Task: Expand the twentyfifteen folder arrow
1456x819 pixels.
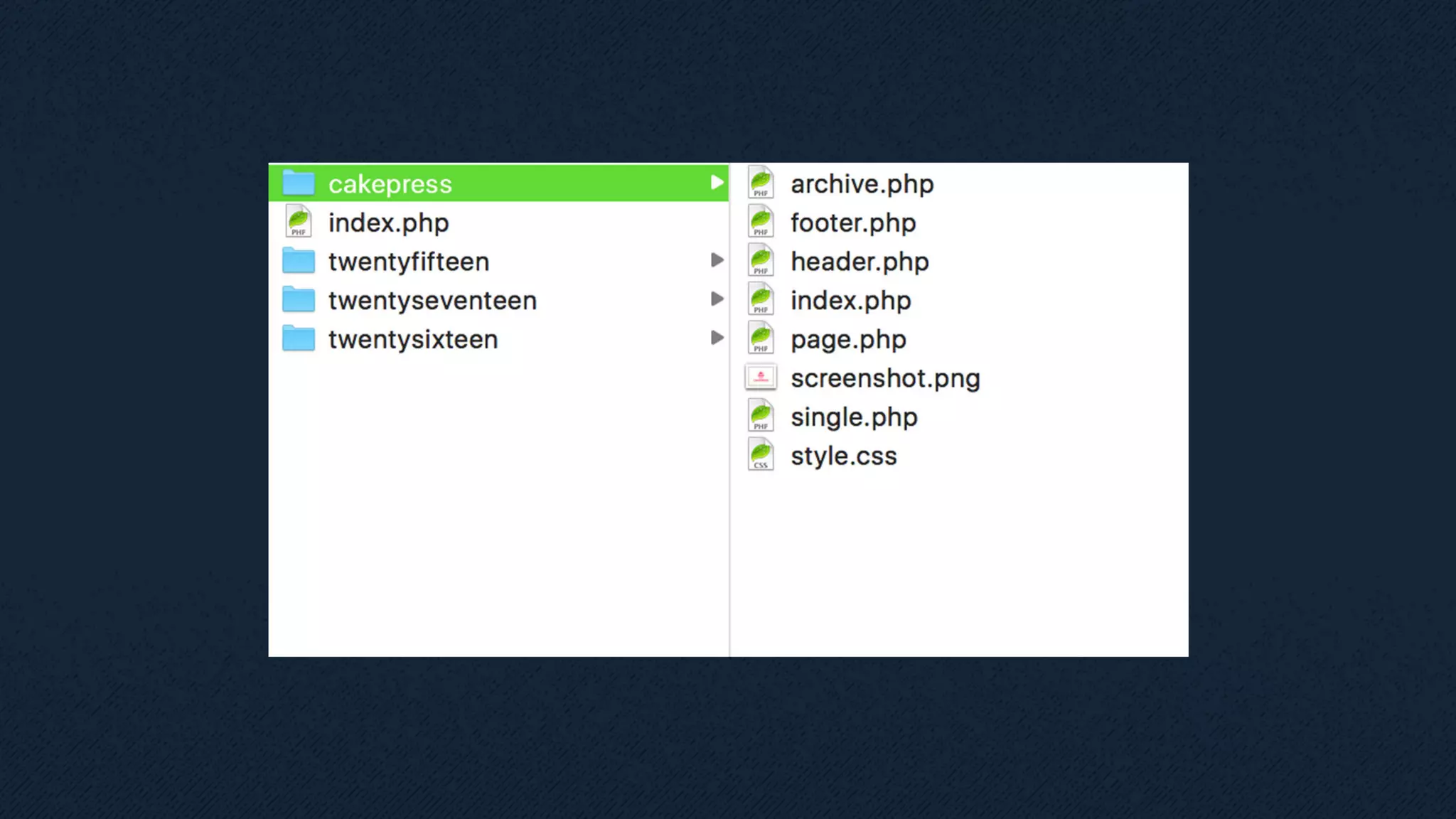Action: tap(717, 260)
